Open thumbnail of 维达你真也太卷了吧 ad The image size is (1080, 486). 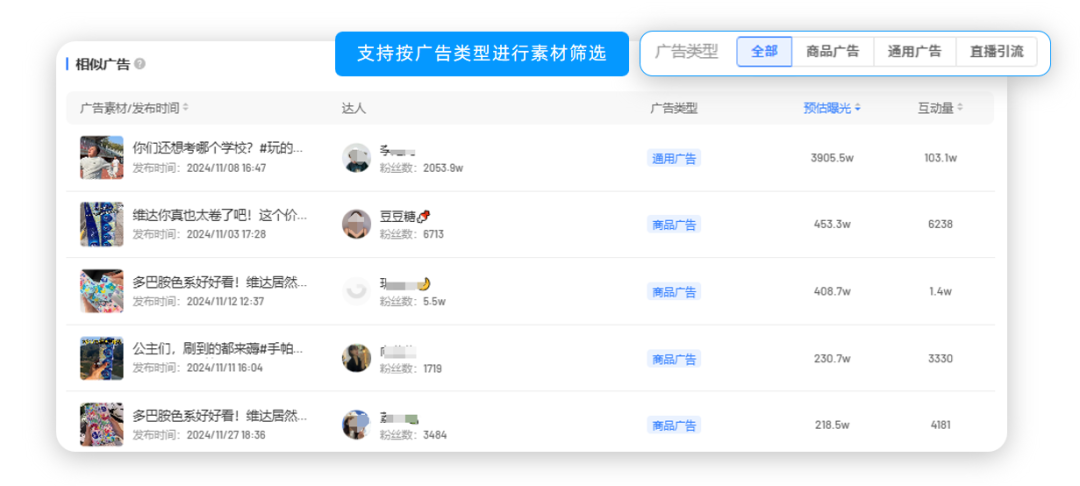point(101,224)
